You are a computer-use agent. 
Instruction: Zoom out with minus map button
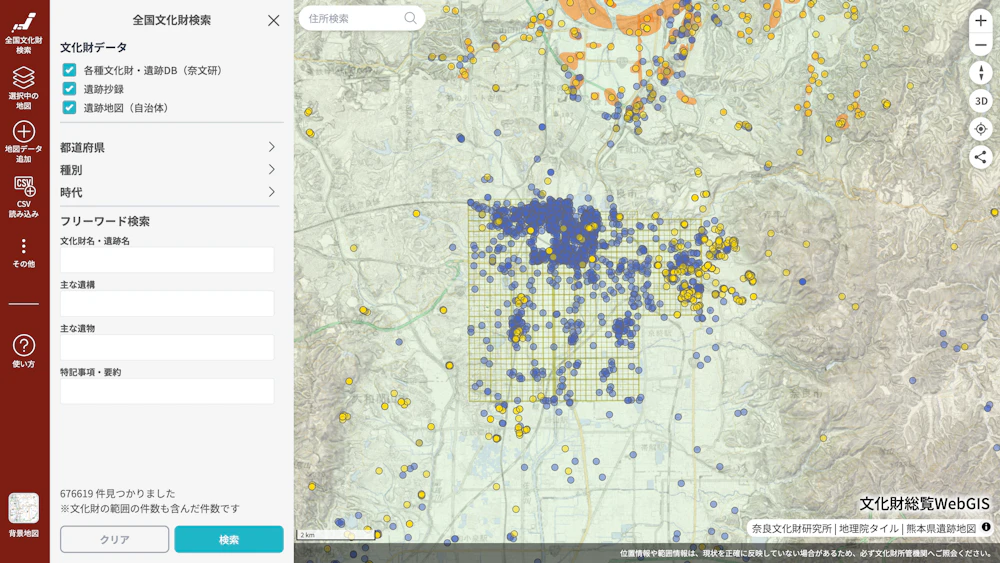[980, 46]
